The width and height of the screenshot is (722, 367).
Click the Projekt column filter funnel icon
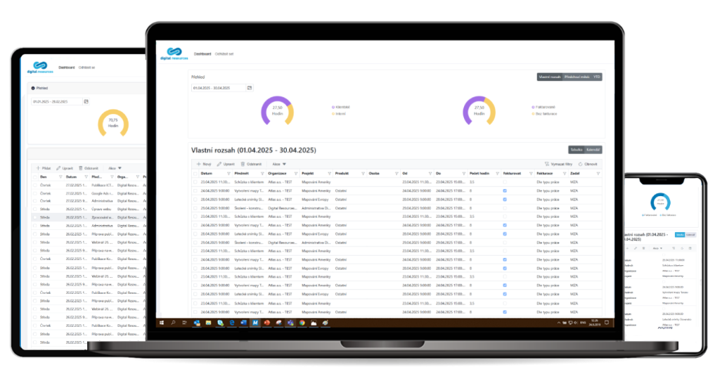pos(329,174)
